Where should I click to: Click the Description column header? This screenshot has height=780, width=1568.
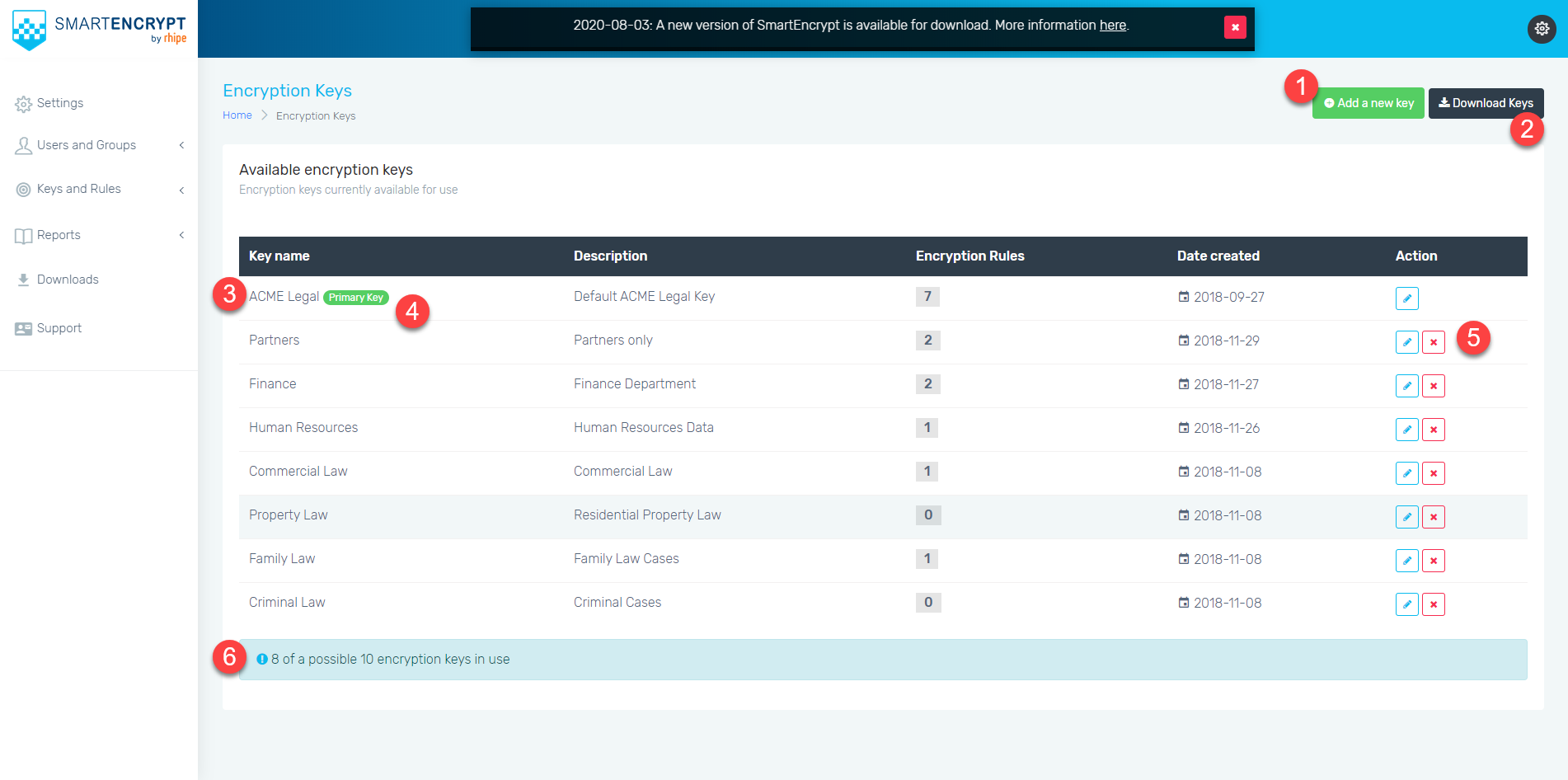610,256
